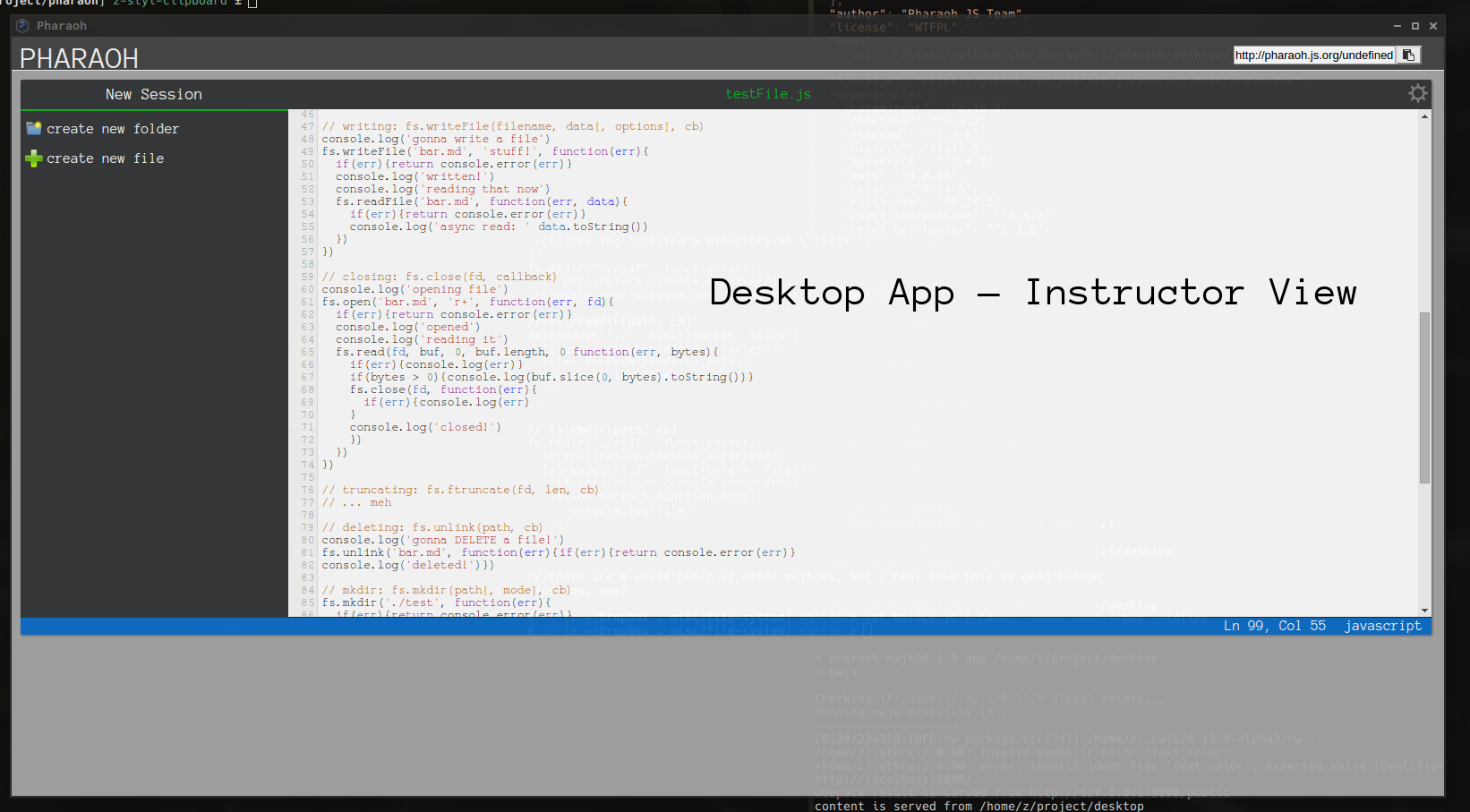Click "content is served from" line in background terminal
The width and height of the screenshot is (1470, 812).
[x=979, y=806]
